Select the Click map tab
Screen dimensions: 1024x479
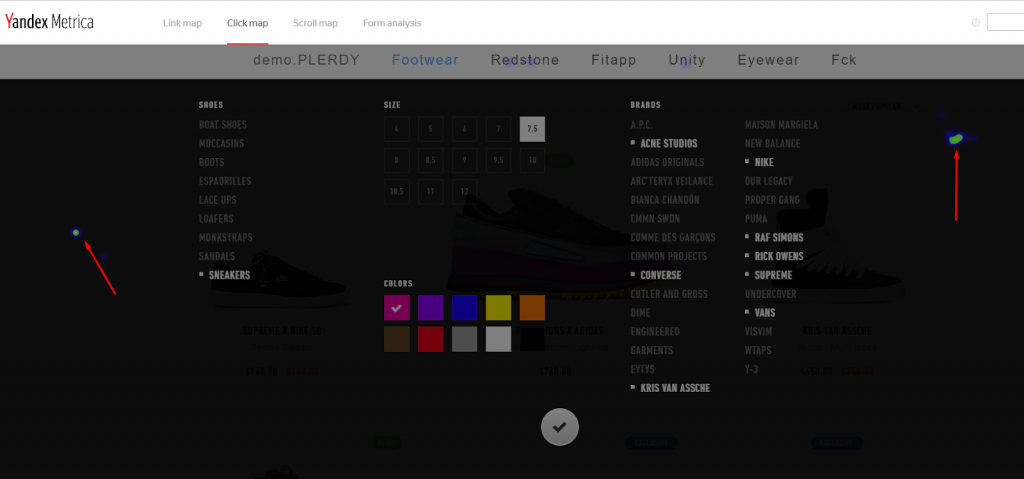(x=248, y=23)
